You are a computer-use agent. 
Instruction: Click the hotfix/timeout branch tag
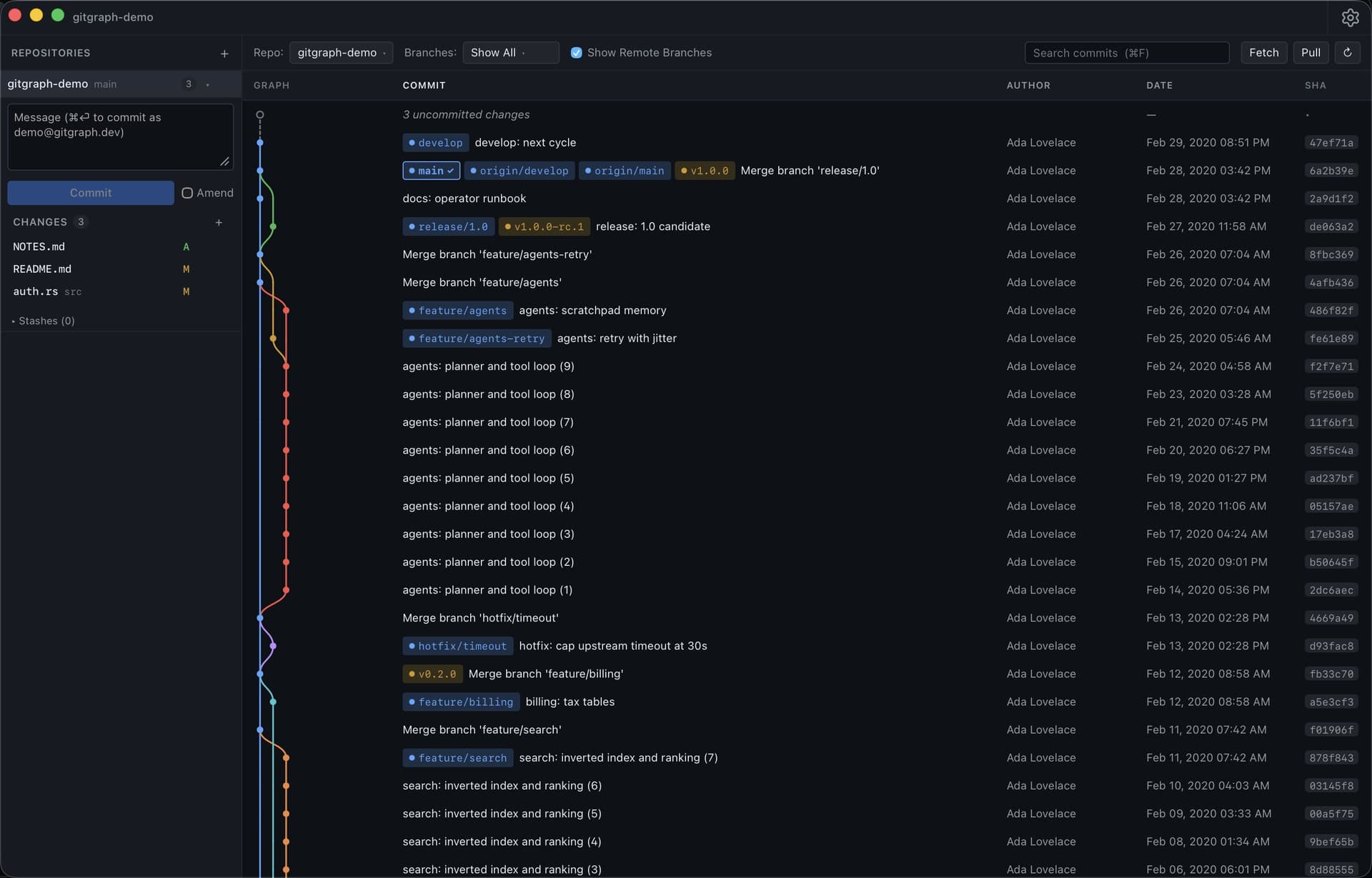(x=458, y=646)
